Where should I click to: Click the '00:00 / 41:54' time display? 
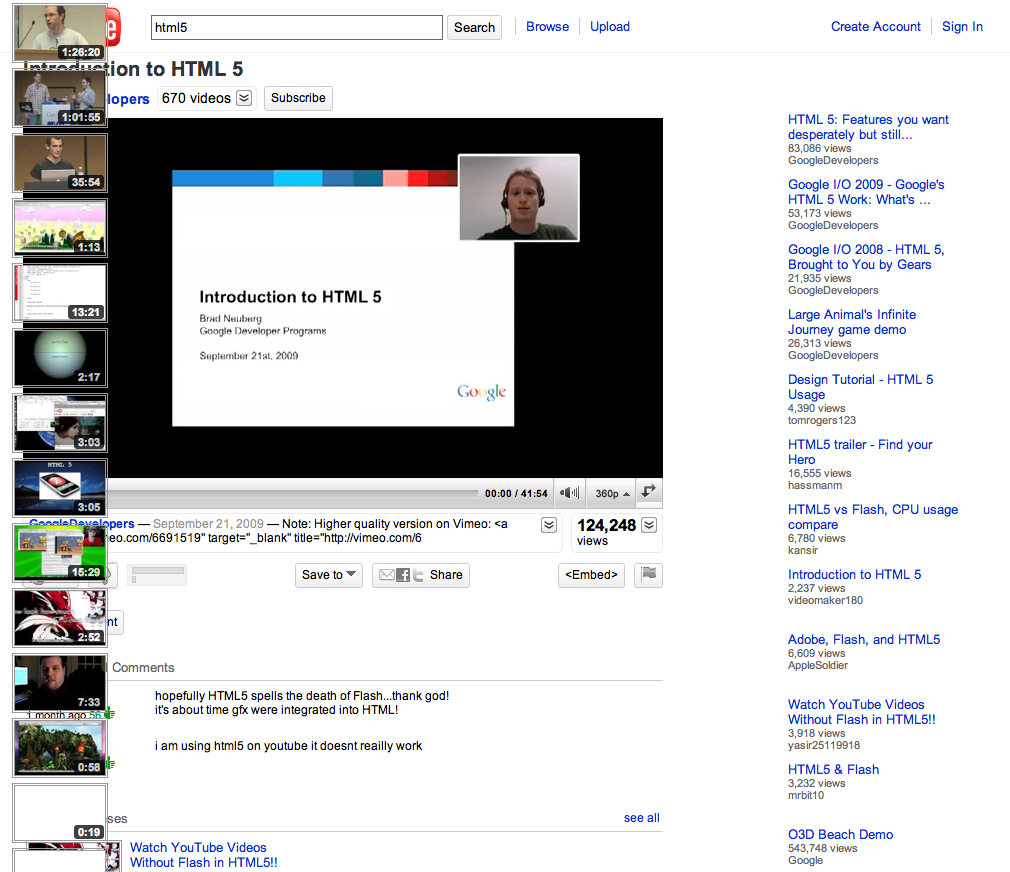[516, 493]
